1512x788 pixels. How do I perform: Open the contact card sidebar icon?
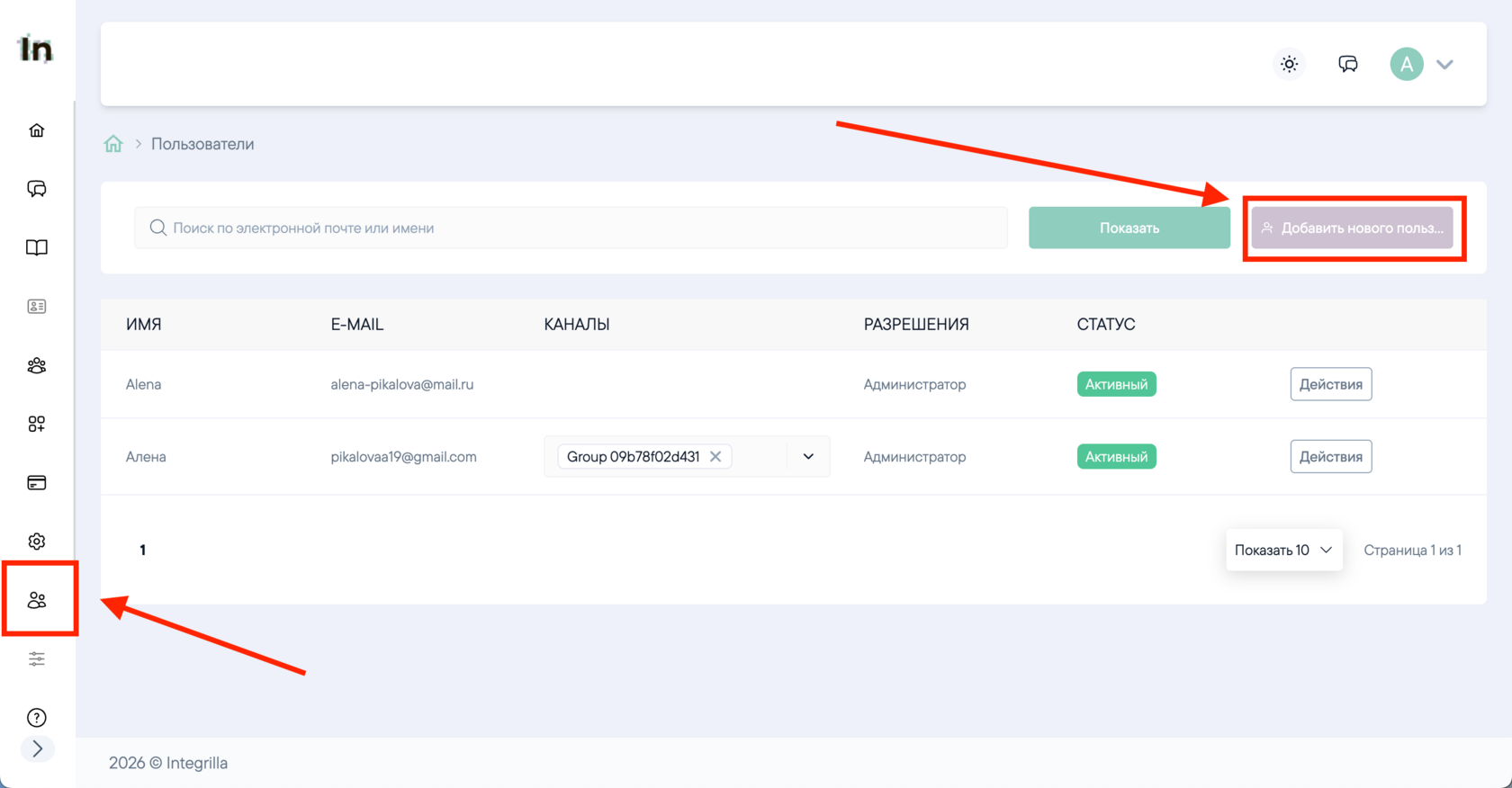[x=37, y=307]
